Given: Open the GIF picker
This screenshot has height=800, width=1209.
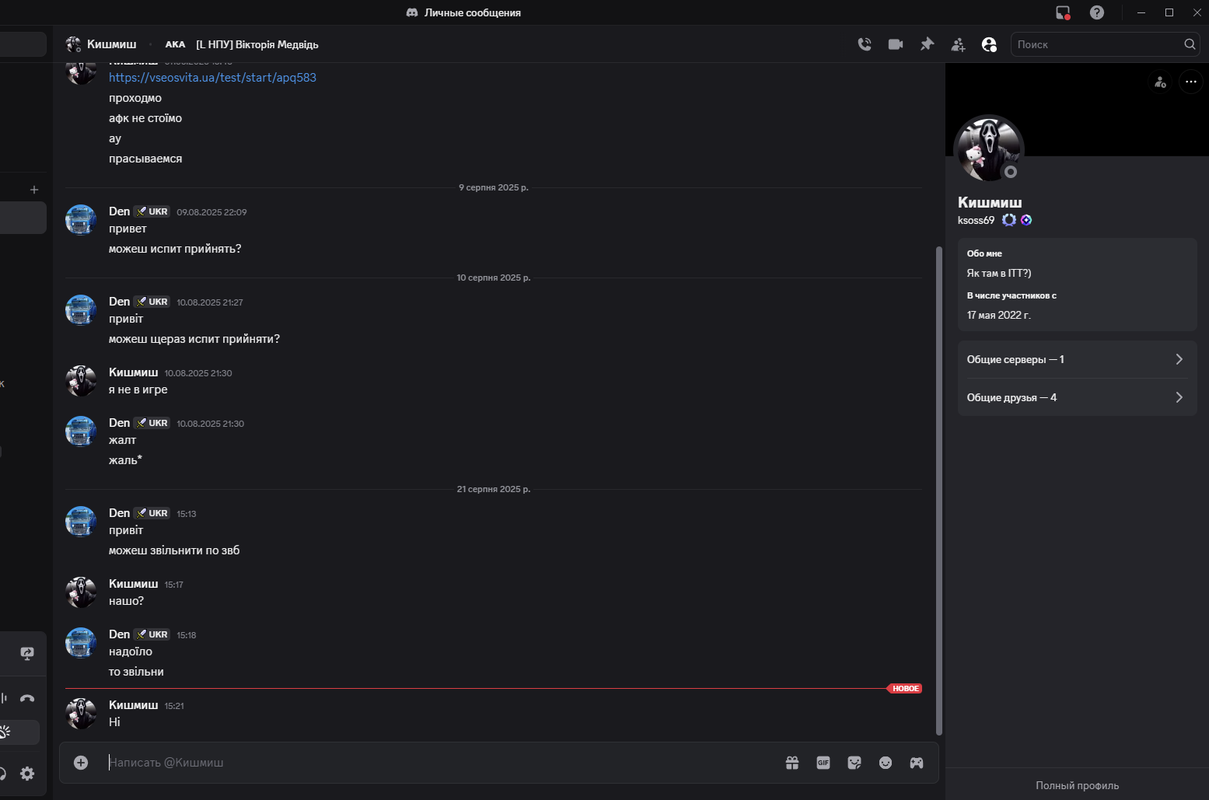Looking at the screenshot, I should point(823,762).
